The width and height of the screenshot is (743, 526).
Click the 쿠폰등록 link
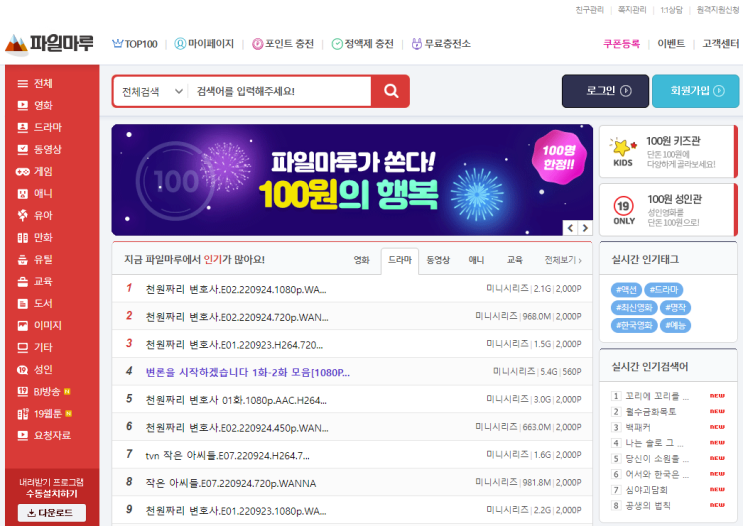coord(621,44)
